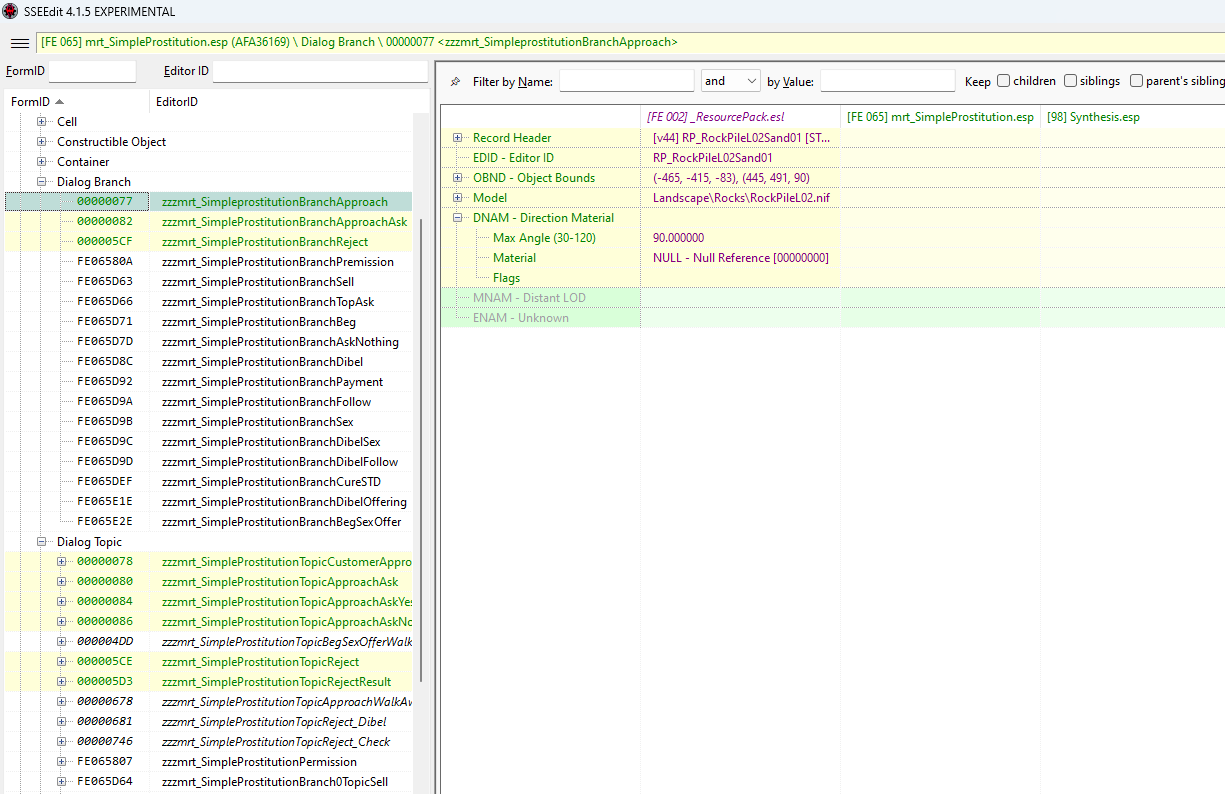
Task: Select record FE065D71 BranchBeg
Action: [x=208, y=322]
